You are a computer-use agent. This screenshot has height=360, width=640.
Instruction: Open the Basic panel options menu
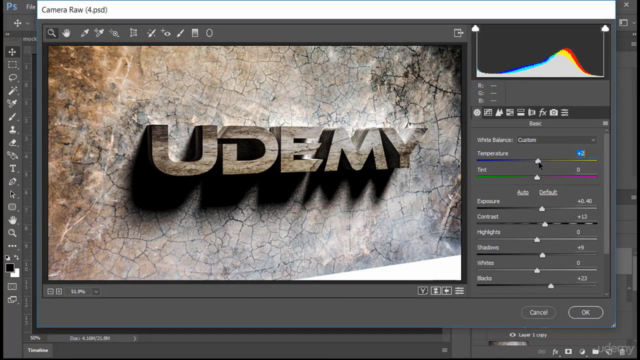(605, 123)
